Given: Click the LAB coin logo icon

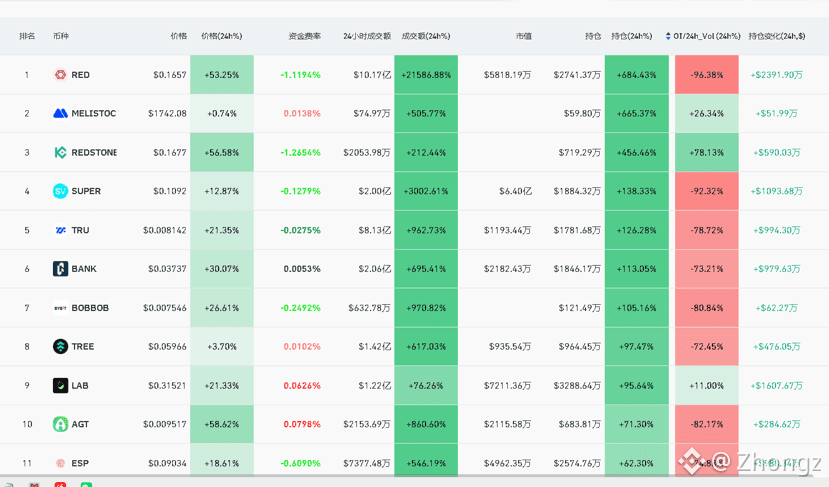Looking at the screenshot, I should [60, 385].
